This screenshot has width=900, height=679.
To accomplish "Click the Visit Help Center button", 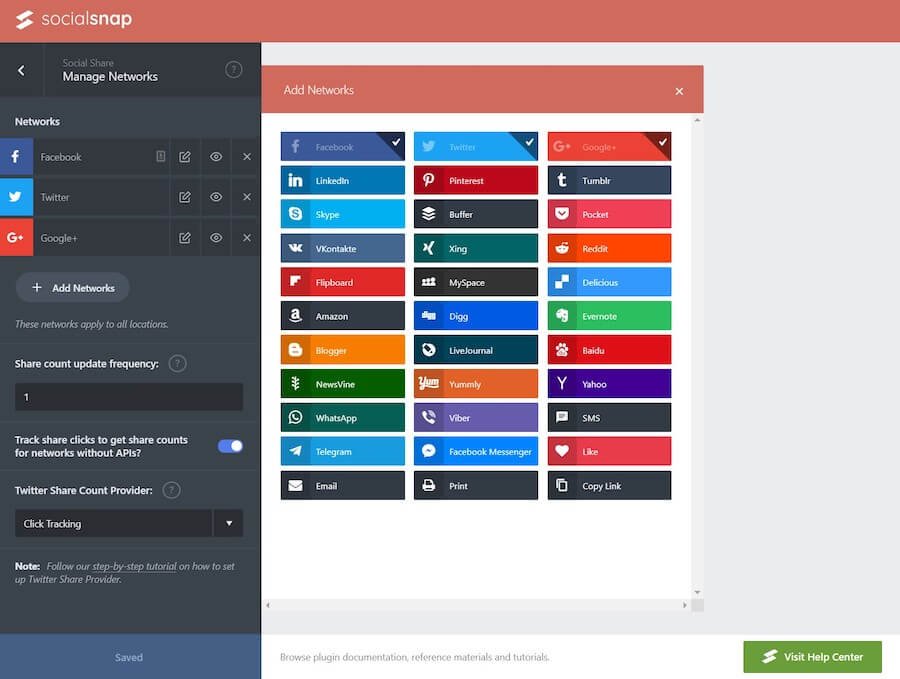I will click(x=812, y=657).
